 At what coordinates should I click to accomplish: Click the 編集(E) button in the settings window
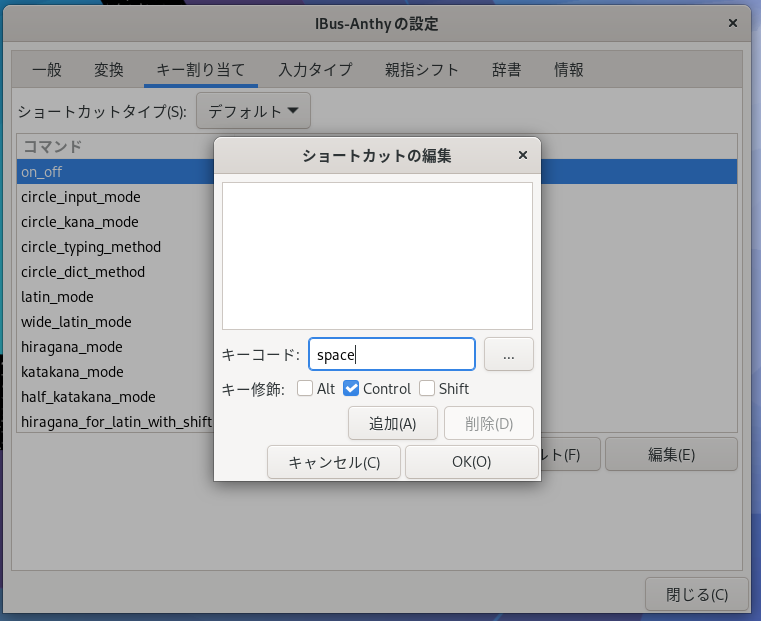(671, 454)
